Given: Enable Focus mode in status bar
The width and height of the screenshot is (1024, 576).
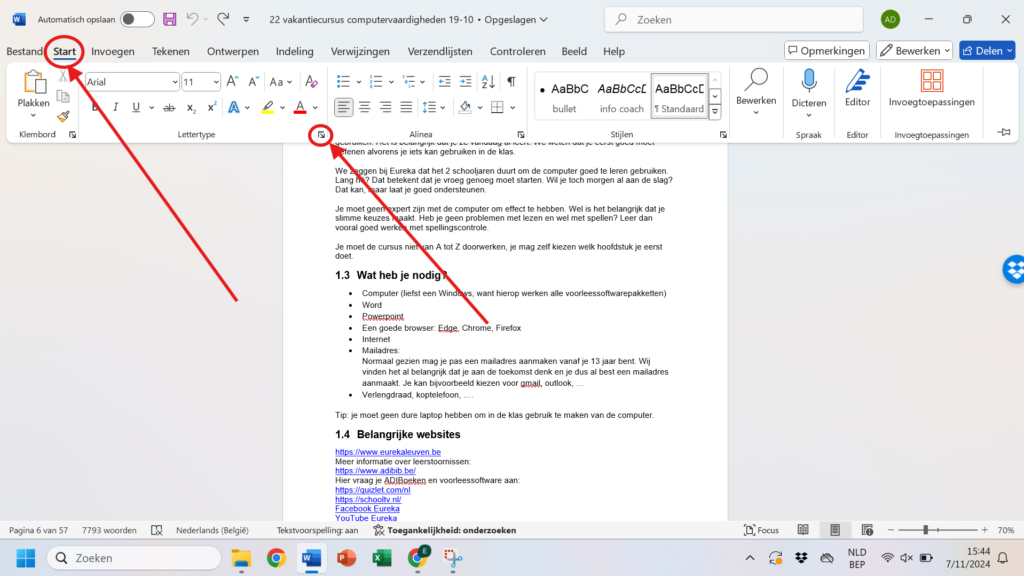Looking at the screenshot, I should pyautogui.click(x=761, y=530).
